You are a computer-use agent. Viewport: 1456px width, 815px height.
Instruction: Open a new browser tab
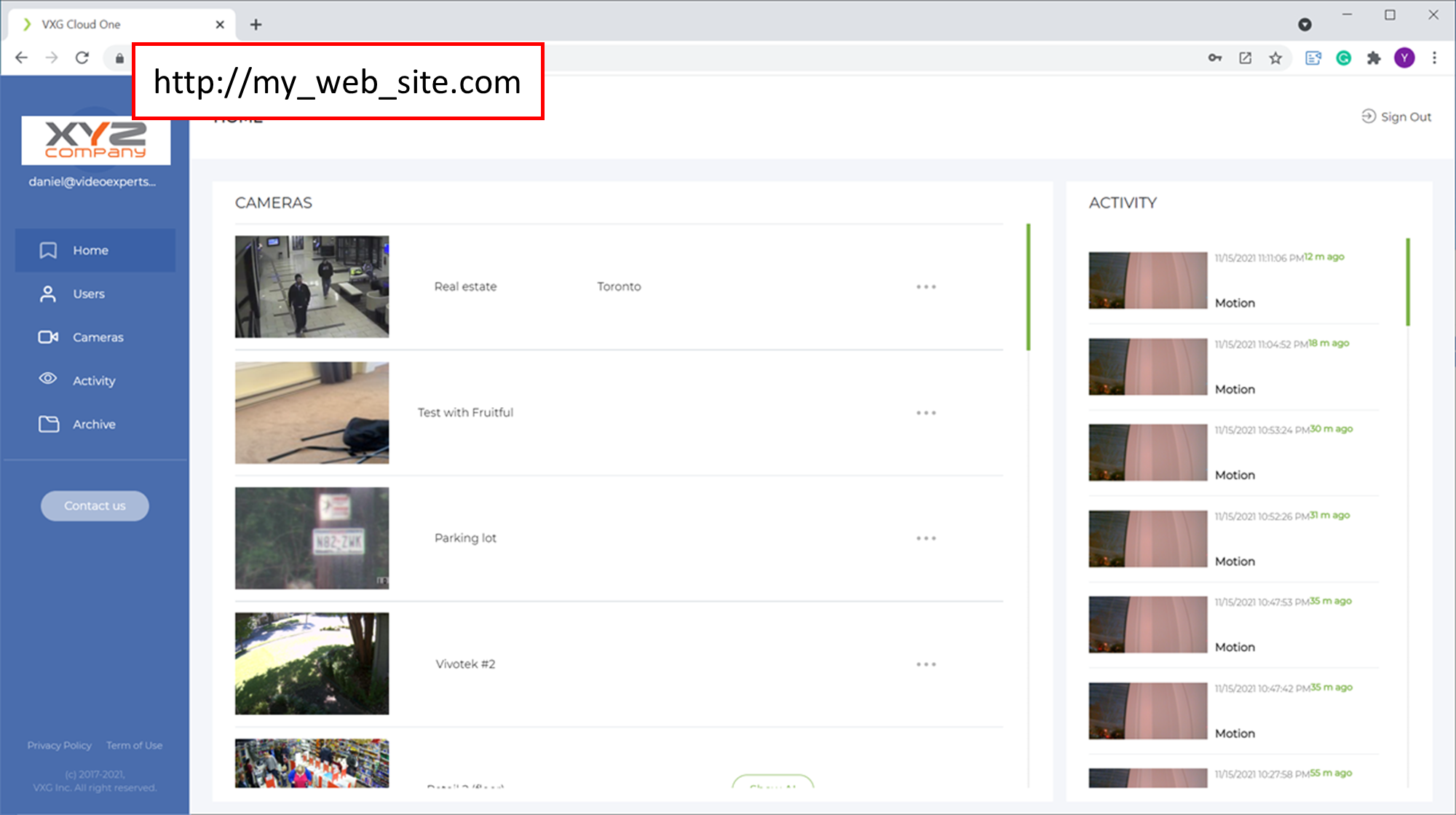click(x=256, y=25)
